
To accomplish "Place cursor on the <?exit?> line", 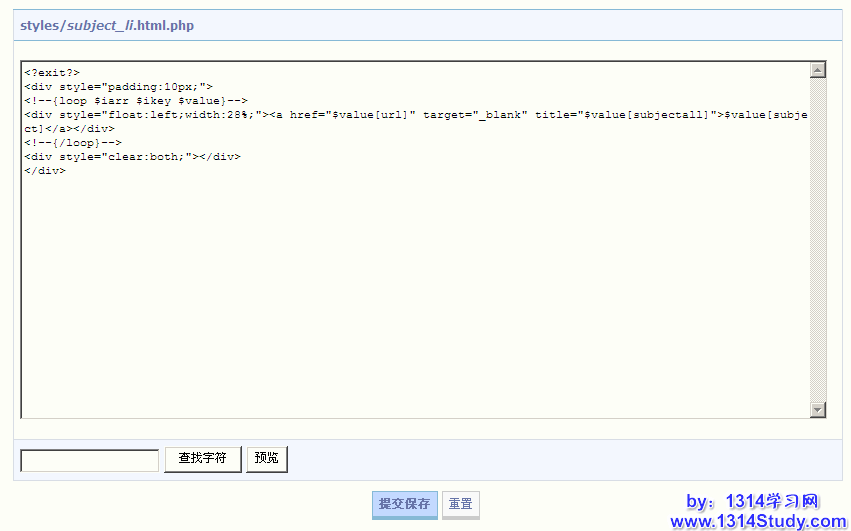I will [52, 72].
